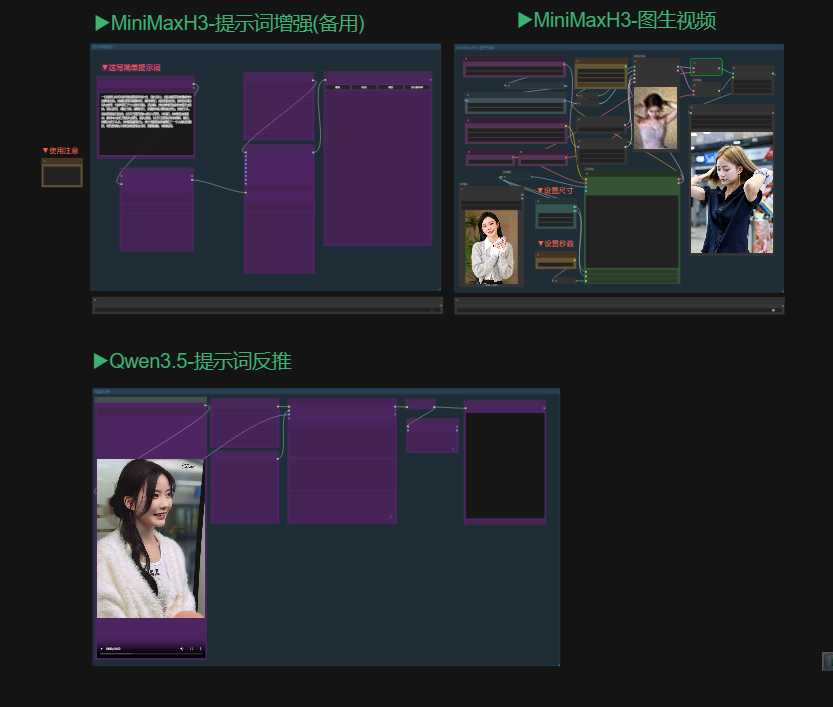Play the video in Qwen3.5 preview node
This screenshot has height=707, width=833.
click(x=101, y=649)
